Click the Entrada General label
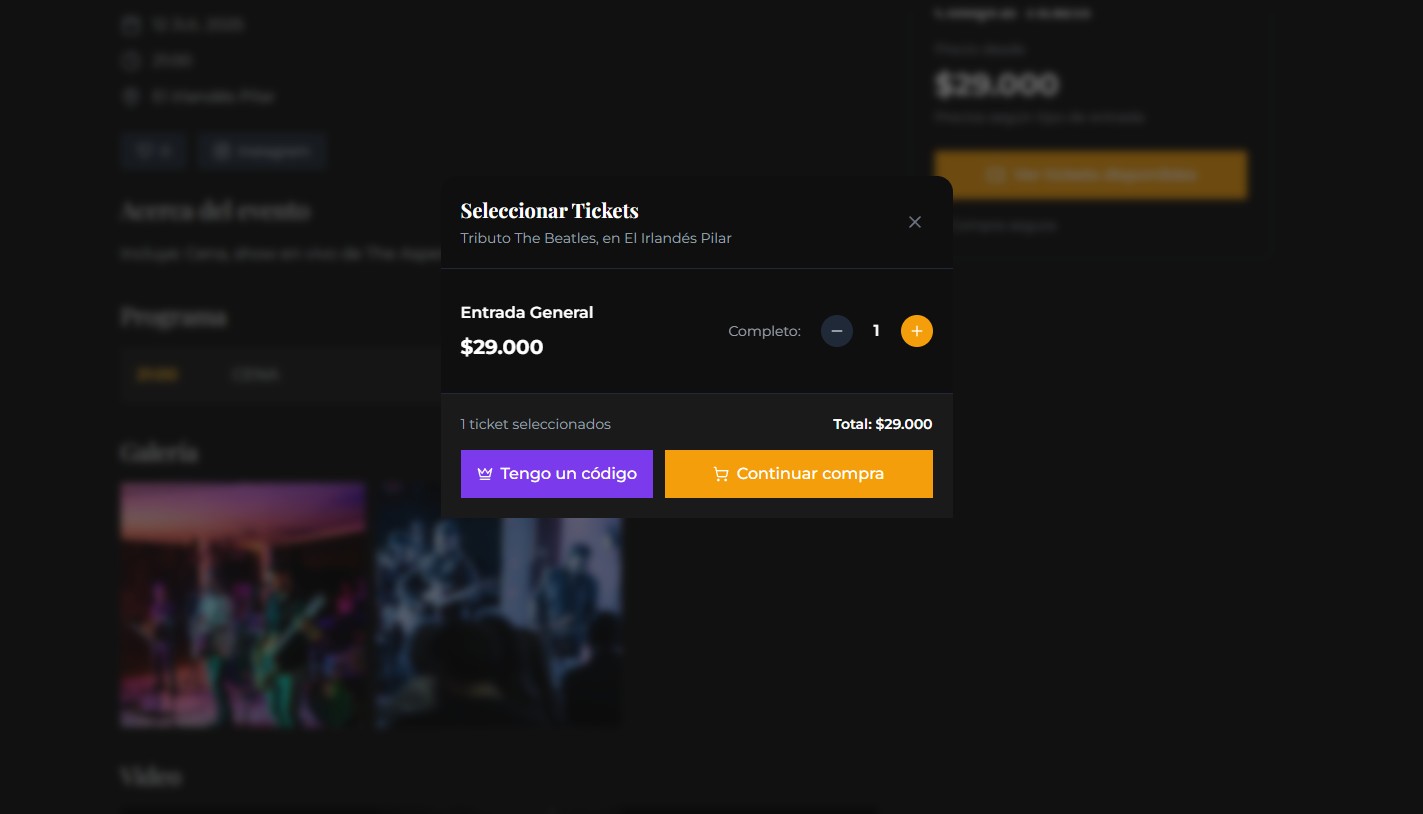This screenshot has width=1423, height=814. (x=527, y=313)
